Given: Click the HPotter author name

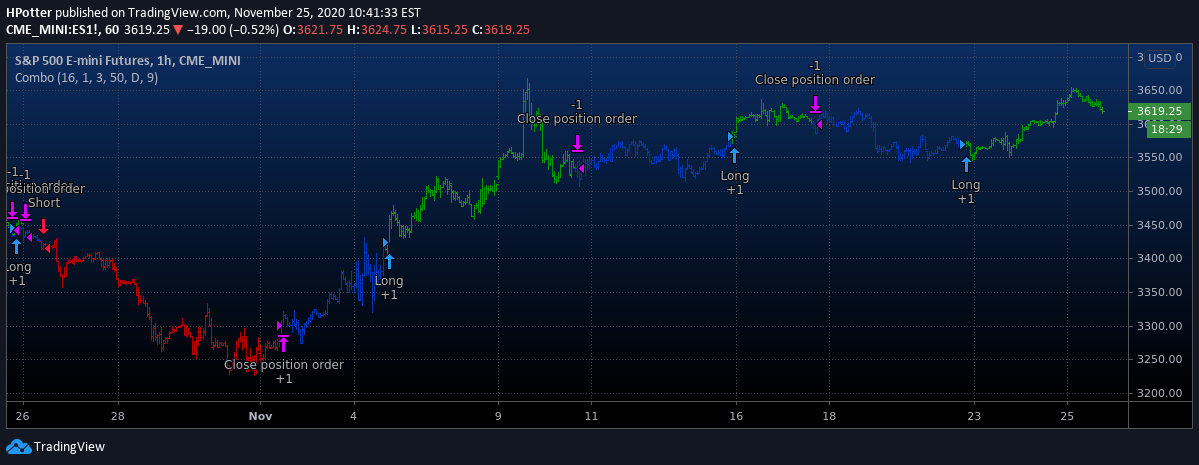Looking at the screenshot, I should point(29,13).
